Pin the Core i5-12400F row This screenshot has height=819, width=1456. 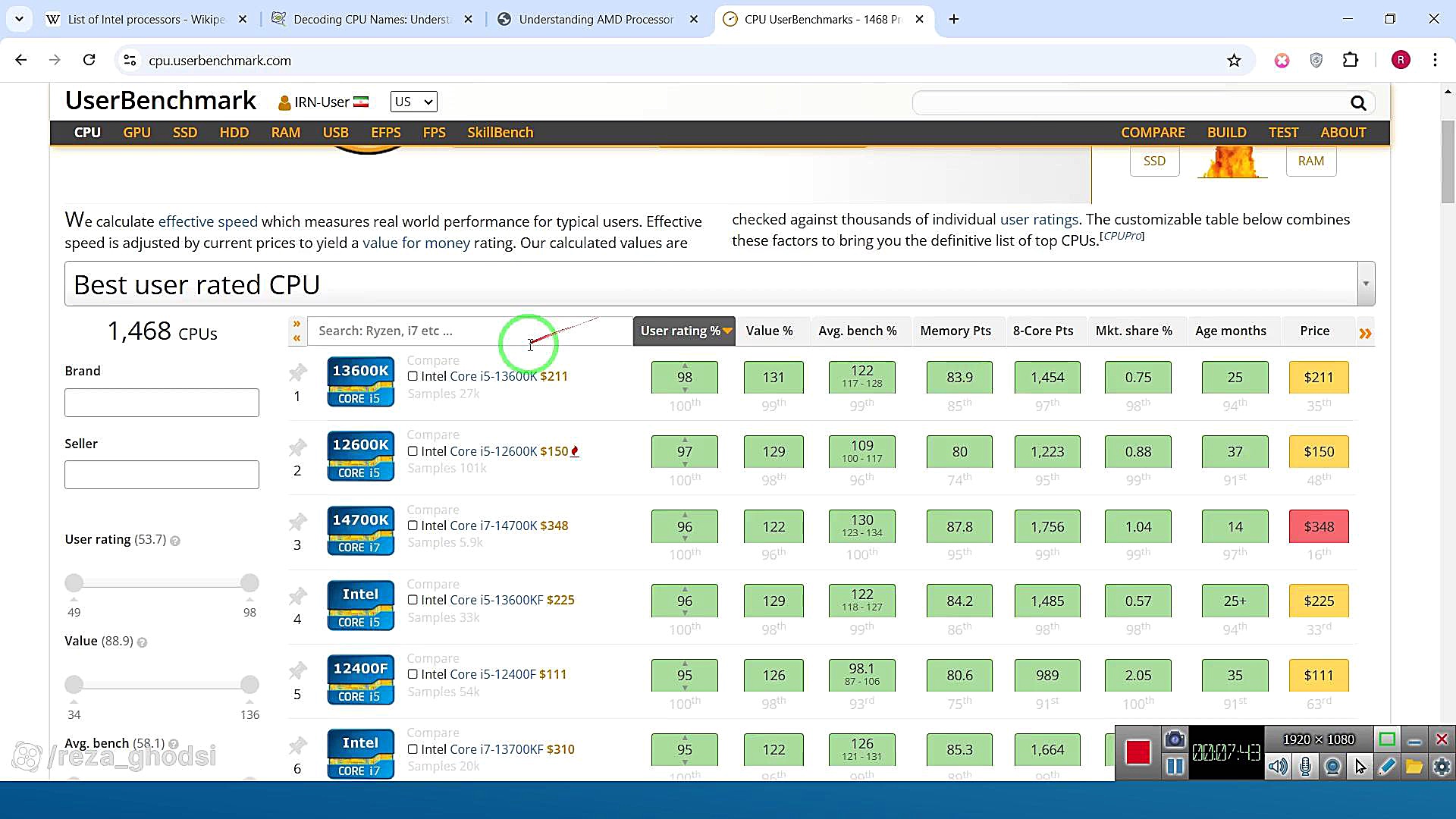297,670
